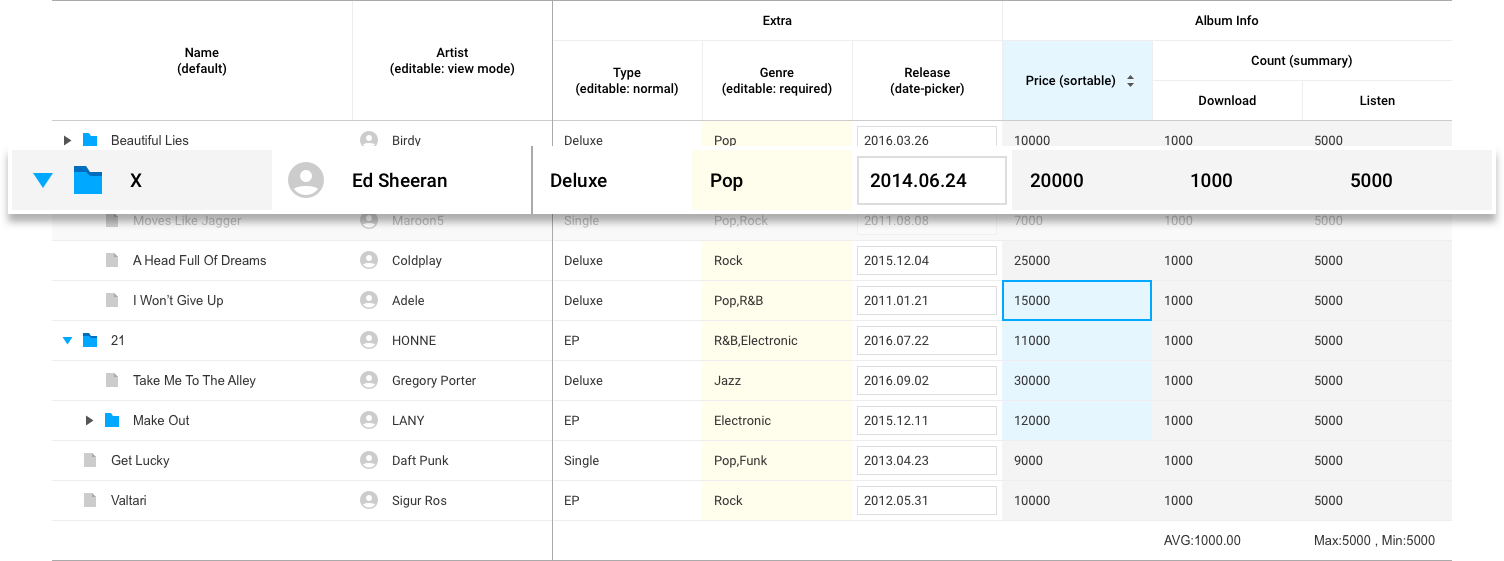Select the Valtari row name
The image size is (1504, 561).
click(x=129, y=501)
